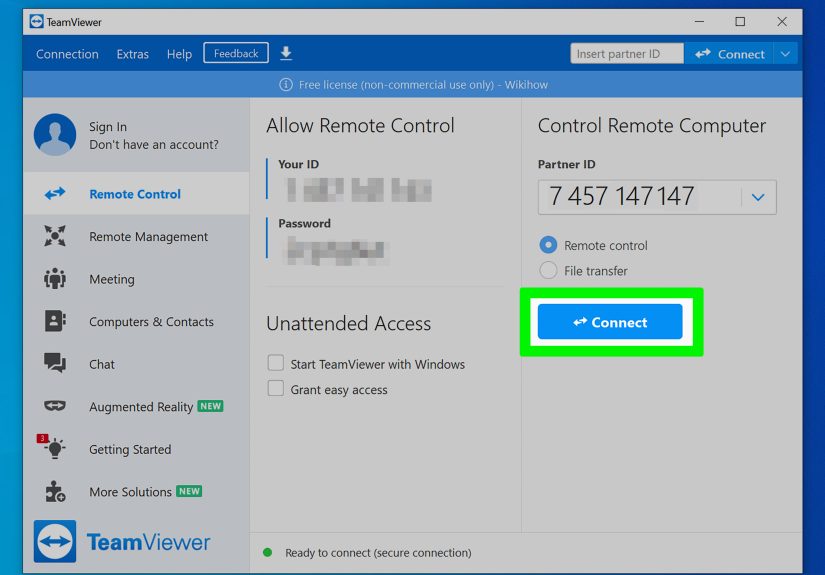Image resolution: width=825 pixels, height=575 pixels.
Task: Click the Connect button in top toolbar
Action: (x=729, y=54)
